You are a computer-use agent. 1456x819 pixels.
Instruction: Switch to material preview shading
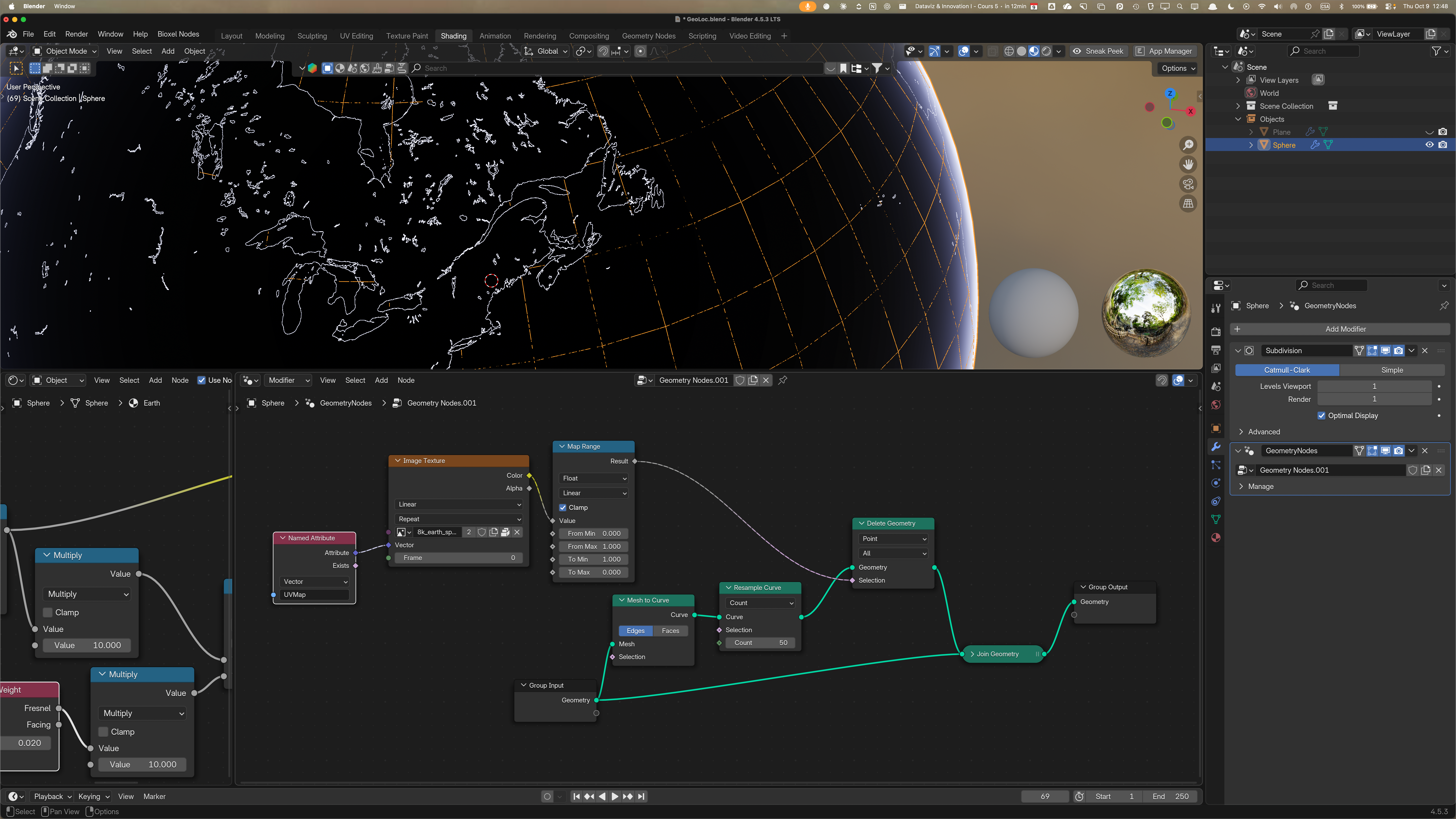click(x=1034, y=51)
